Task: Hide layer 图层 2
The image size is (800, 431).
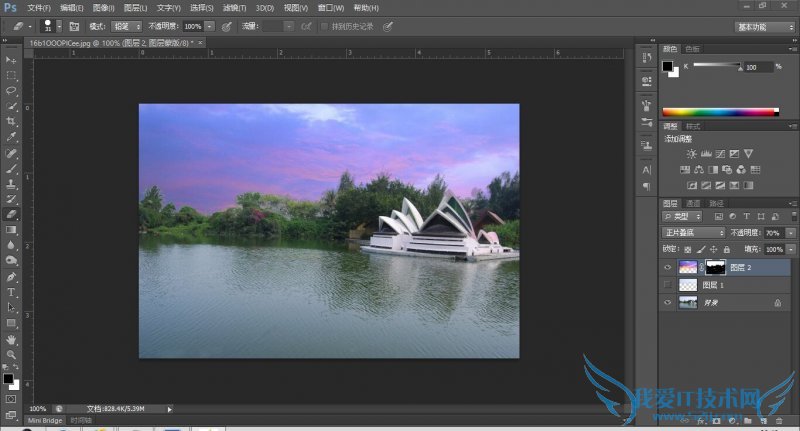Action: (x=668, y=268)
